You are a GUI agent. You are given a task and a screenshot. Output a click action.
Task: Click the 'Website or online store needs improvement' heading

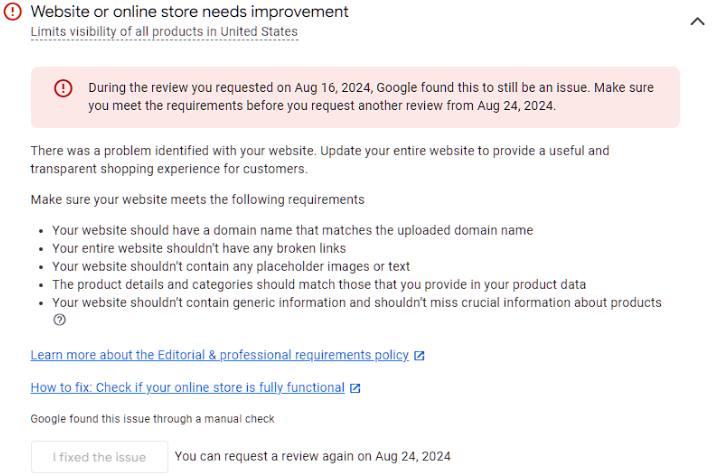click(190, 12)
